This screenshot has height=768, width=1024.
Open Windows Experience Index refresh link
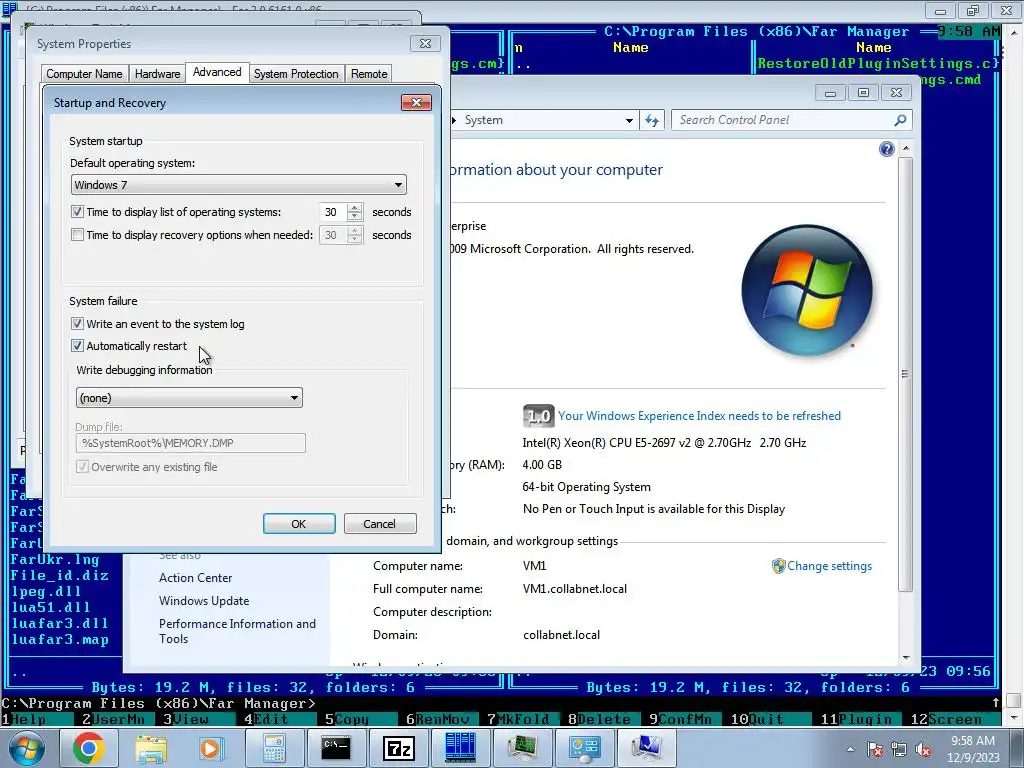[699, 416]
